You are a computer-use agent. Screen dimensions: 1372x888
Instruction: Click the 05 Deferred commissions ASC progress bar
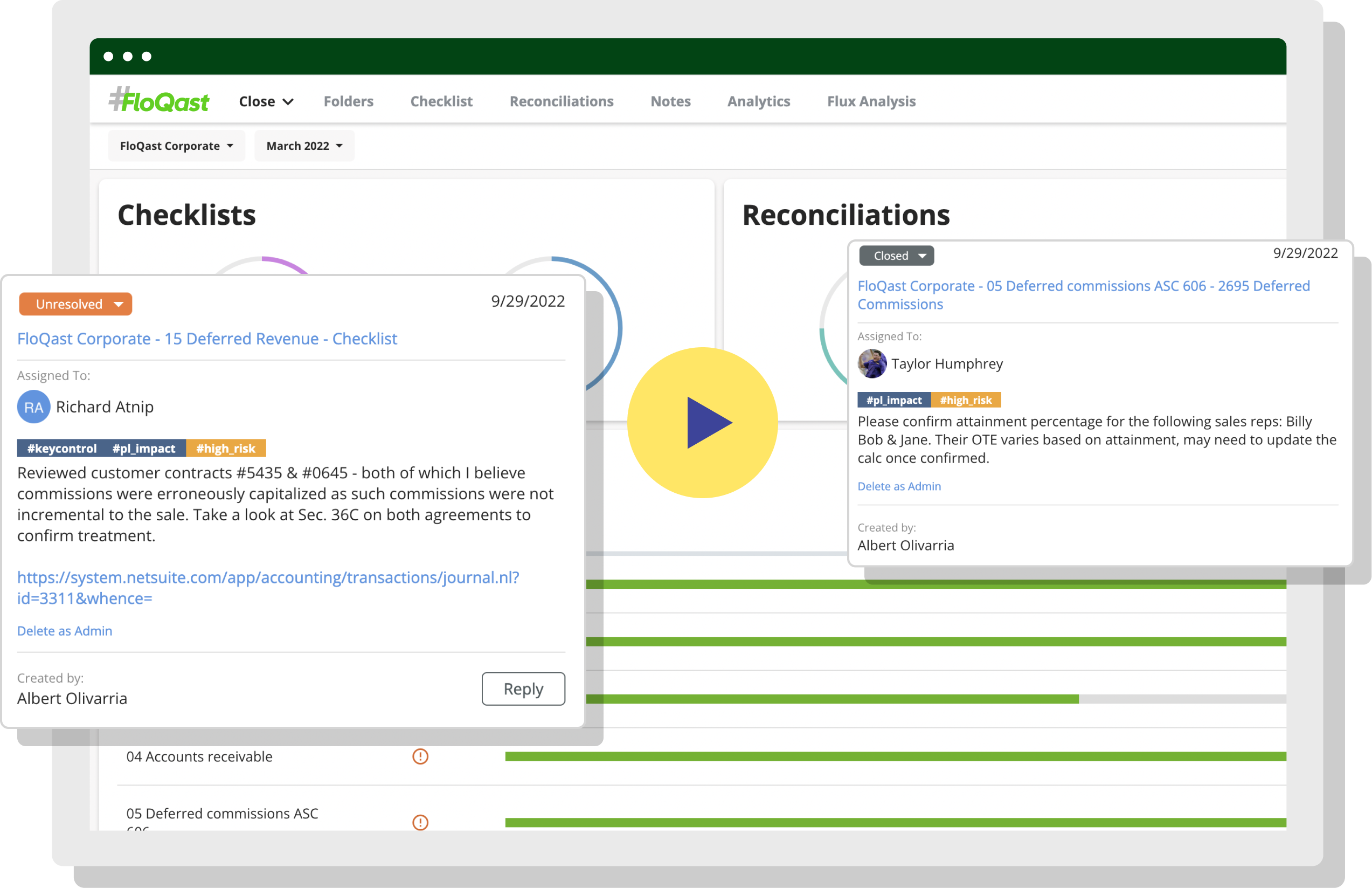(896, 822)
